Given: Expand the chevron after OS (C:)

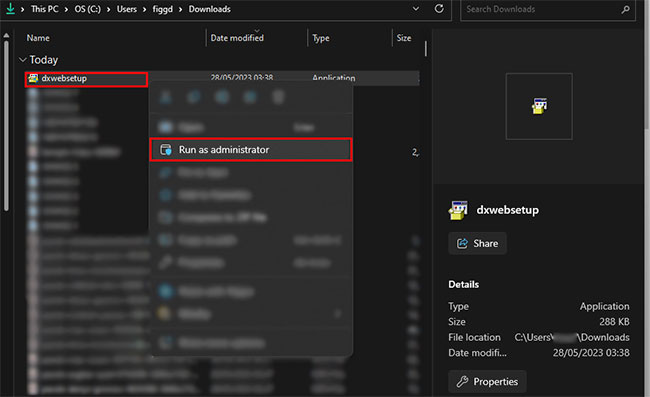Looking at the screenshot, I should (108, 10).
